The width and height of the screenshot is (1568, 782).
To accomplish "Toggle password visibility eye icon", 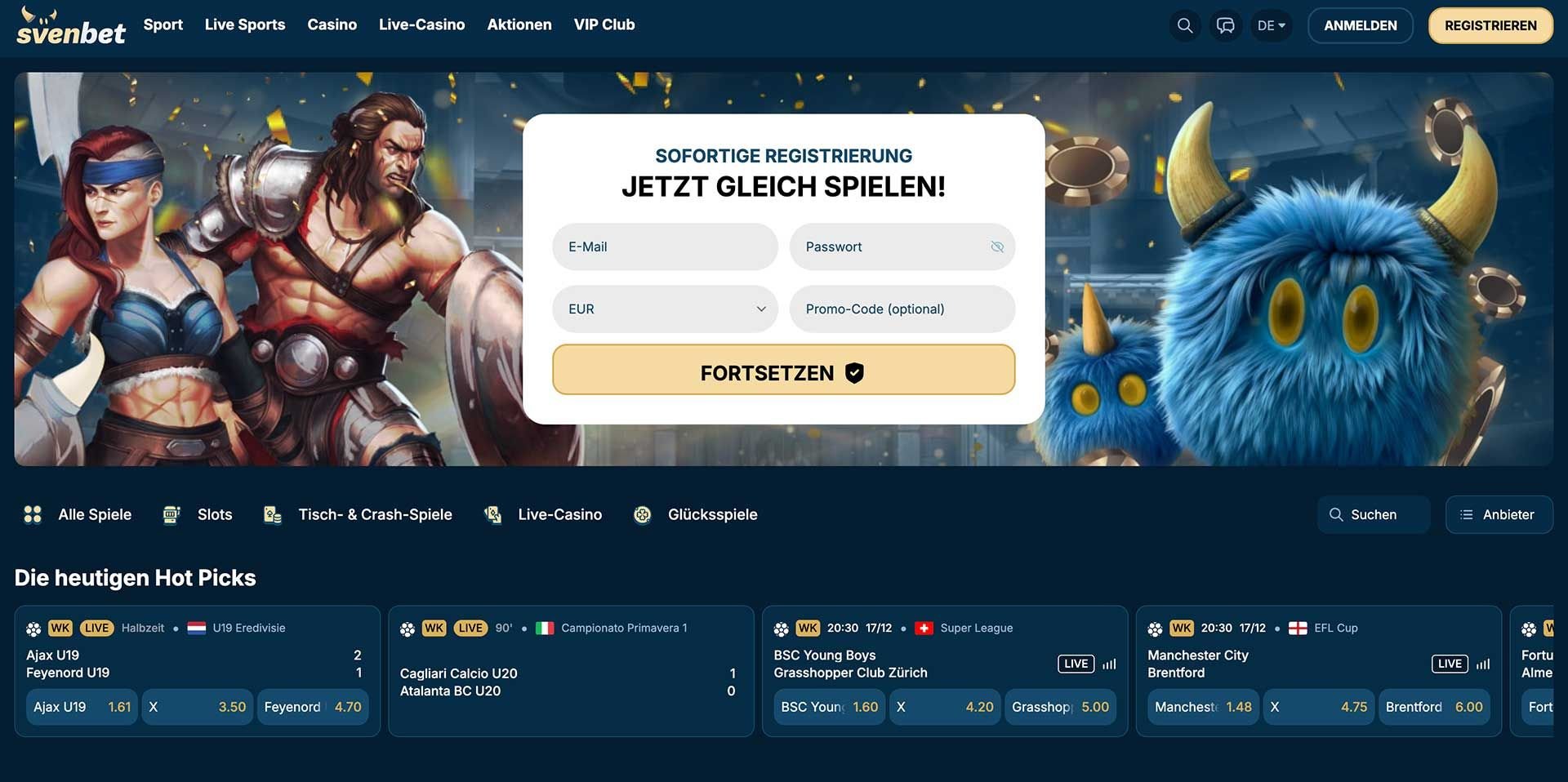I will tap(997, 247).
